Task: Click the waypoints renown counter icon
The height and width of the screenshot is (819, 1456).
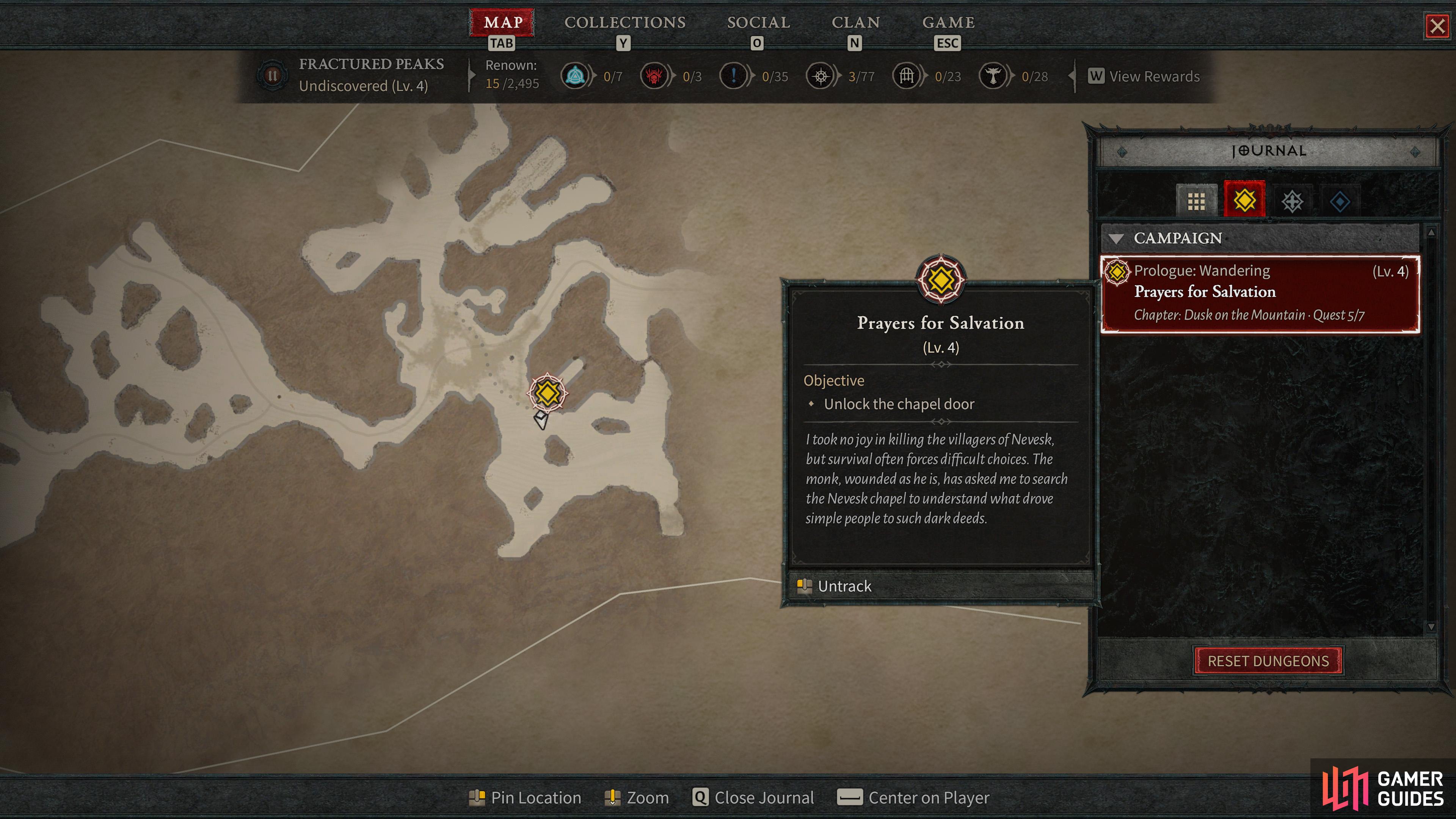Action: (x=576, y=76)
